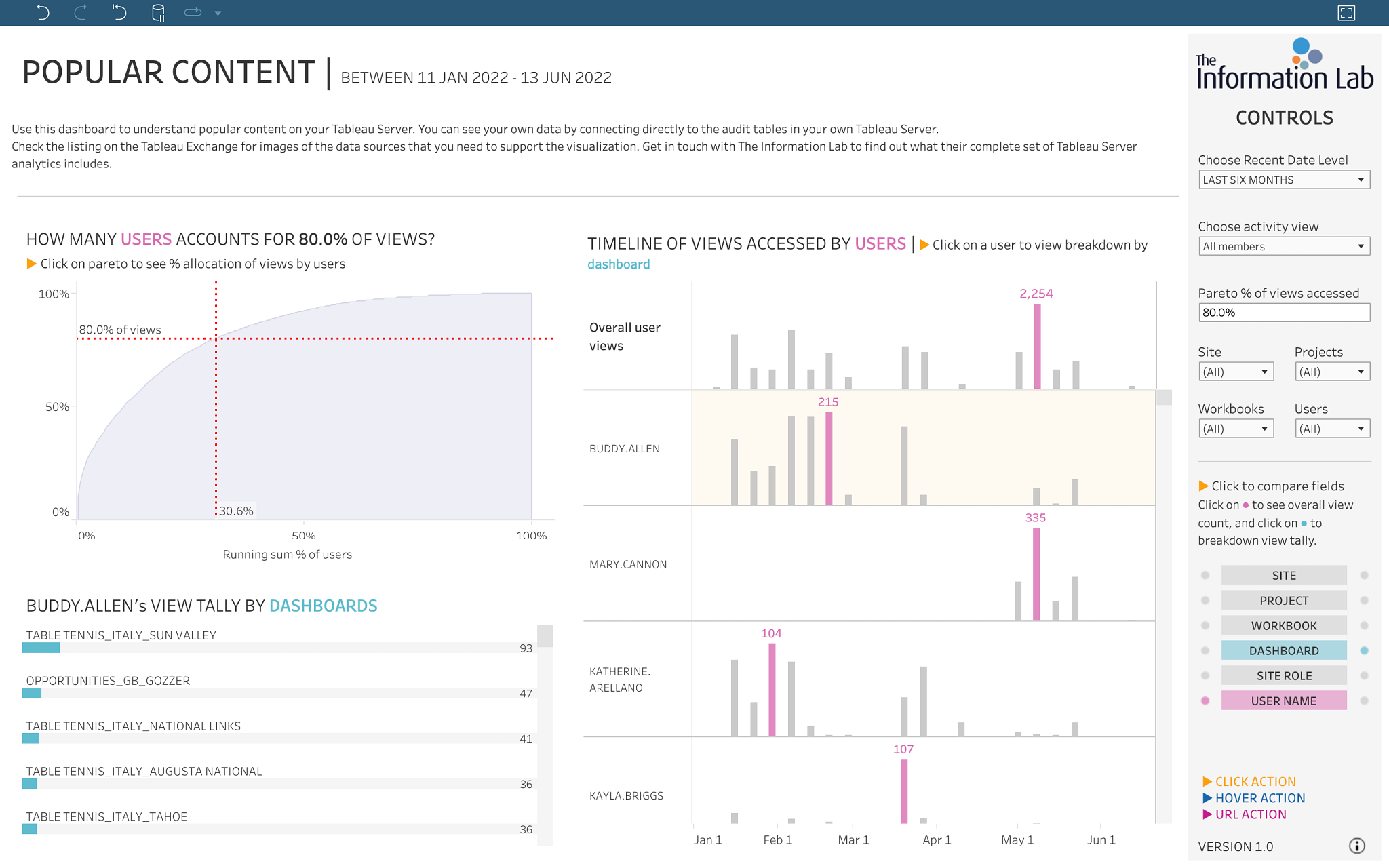Click the Overall user views row label
1389x868 pixels.
pyautogui.click(x=625, y=336)
